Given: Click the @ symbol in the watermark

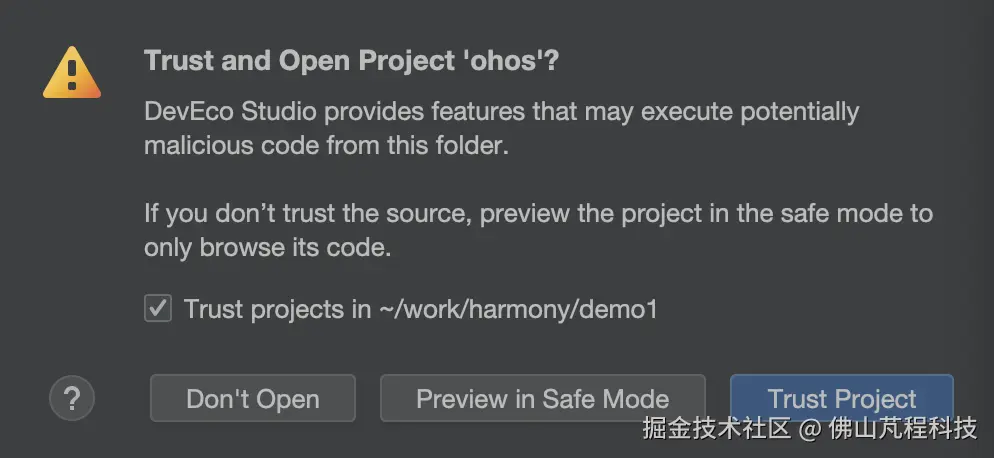Looking at the screenshot, I should [x=810, y=430].
